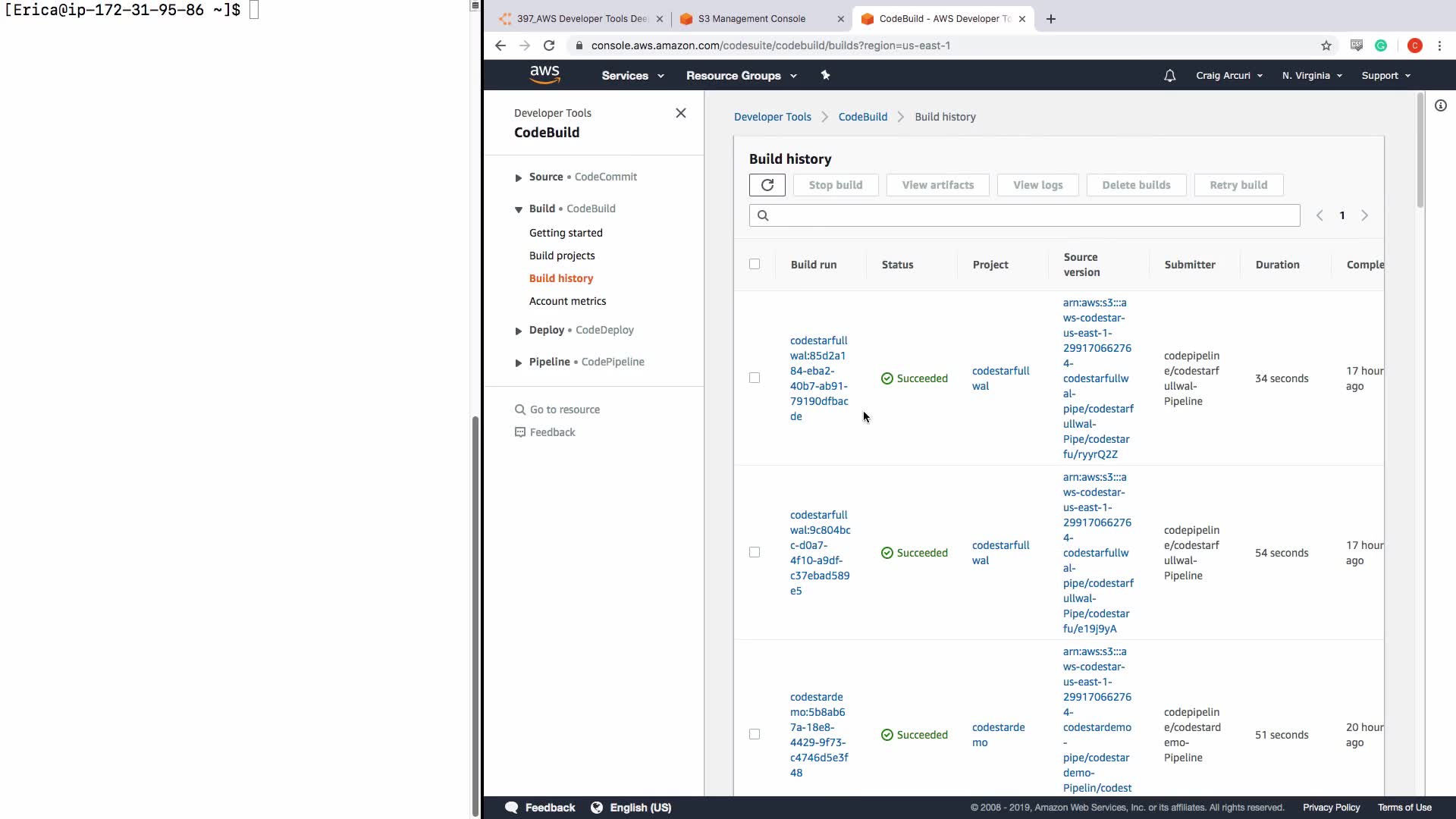Reload the page with the browser refresh icon

549,45
